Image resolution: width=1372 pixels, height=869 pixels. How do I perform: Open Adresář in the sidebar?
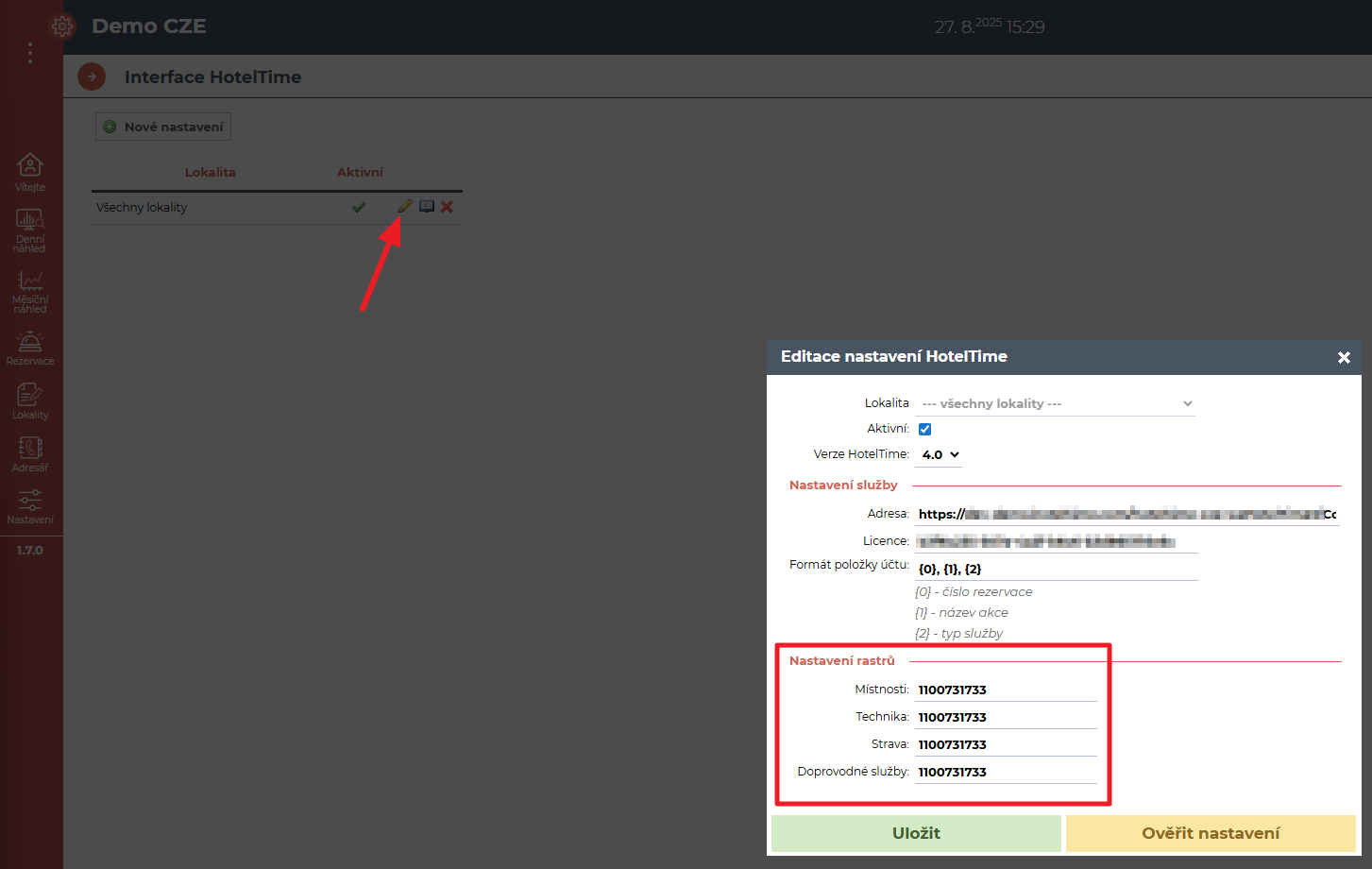point(30,454)
